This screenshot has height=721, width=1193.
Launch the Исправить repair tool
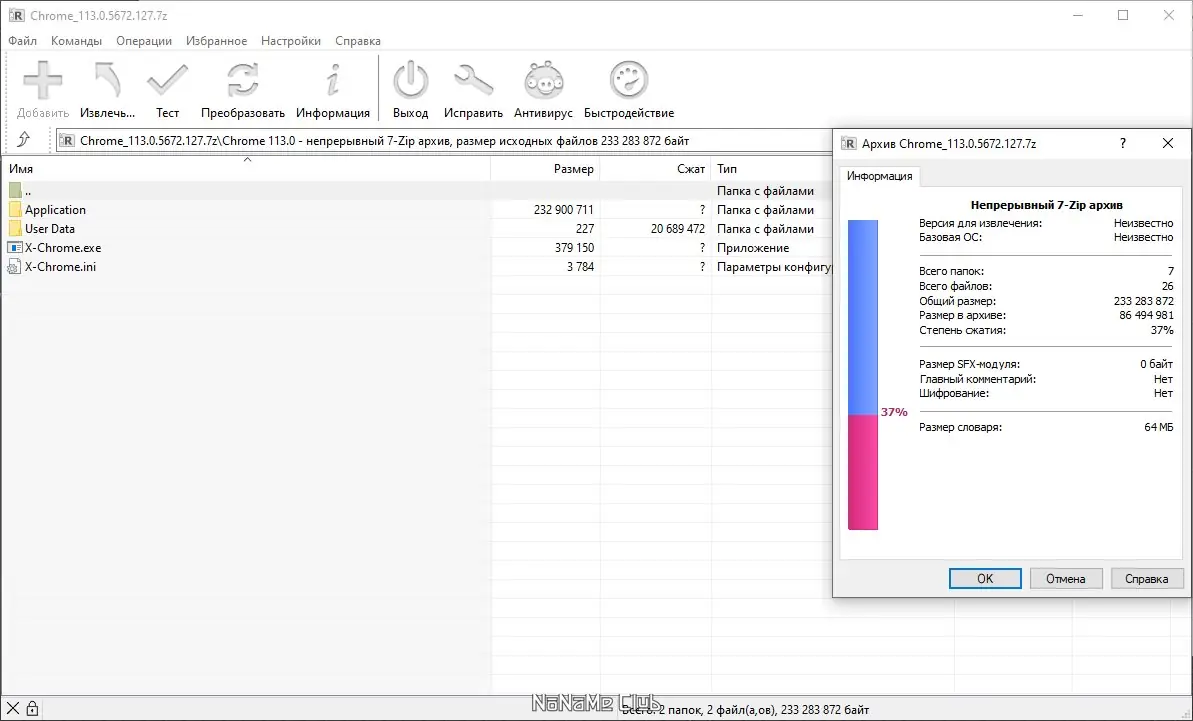[473, 85]
